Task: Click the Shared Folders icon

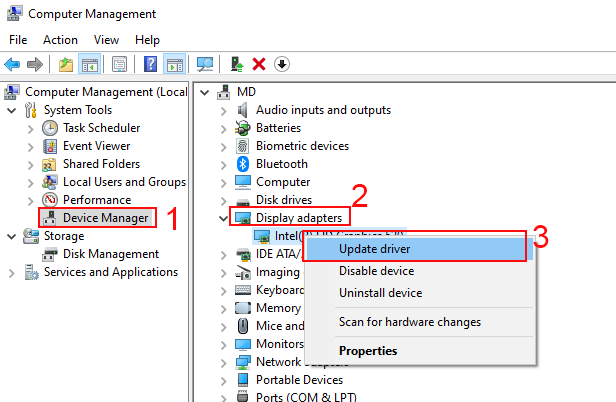Action: 49,164
